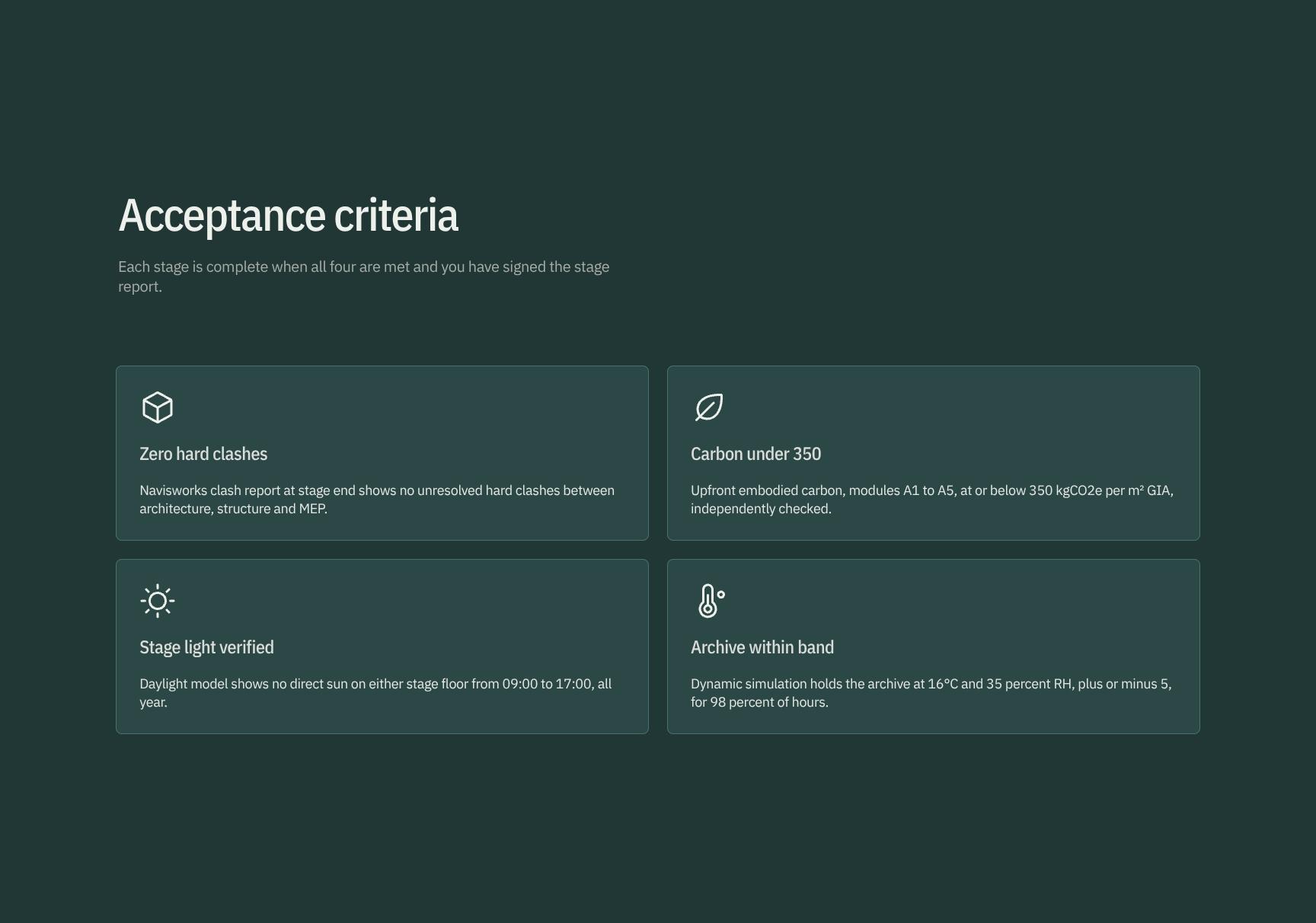
Task: Click the Dynamic simulation description text
Action: [x=931, y=693]
